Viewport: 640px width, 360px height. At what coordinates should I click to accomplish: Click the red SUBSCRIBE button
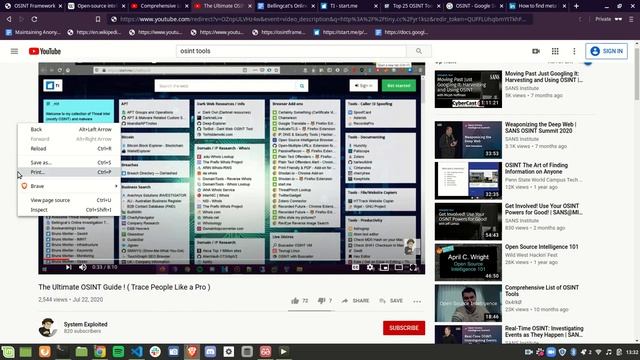404,328
